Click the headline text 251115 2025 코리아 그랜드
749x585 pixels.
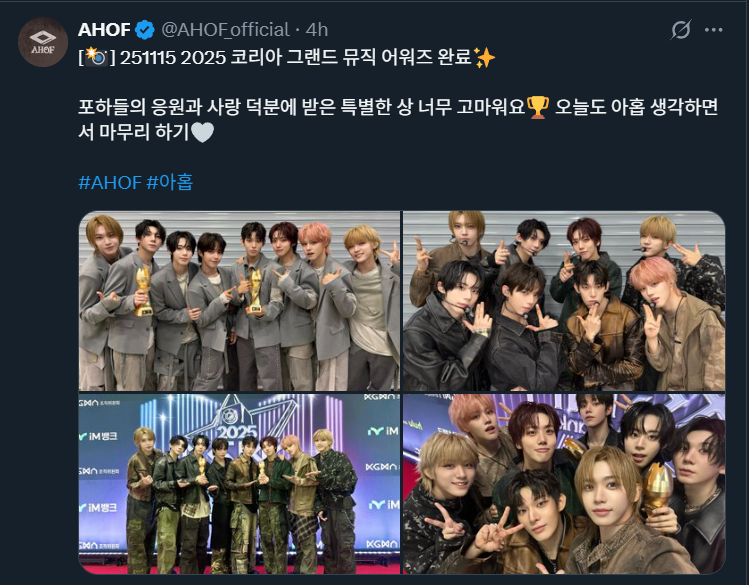click(x=203, y=58)
